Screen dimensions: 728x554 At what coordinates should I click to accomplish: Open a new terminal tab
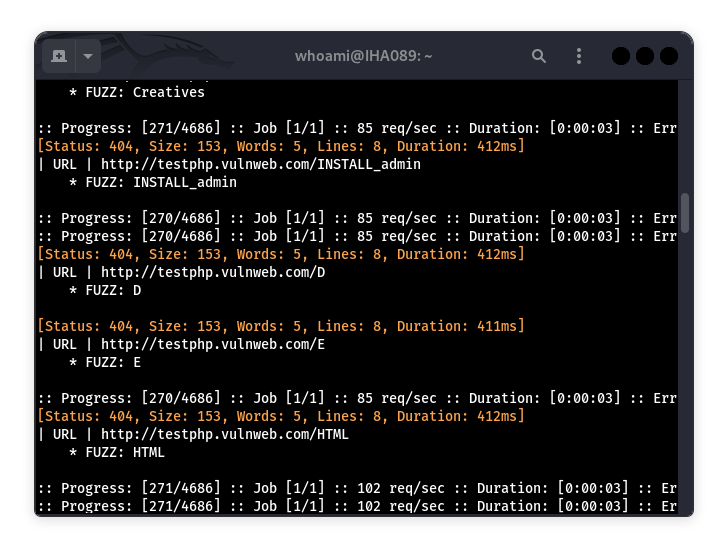(59, 56)
